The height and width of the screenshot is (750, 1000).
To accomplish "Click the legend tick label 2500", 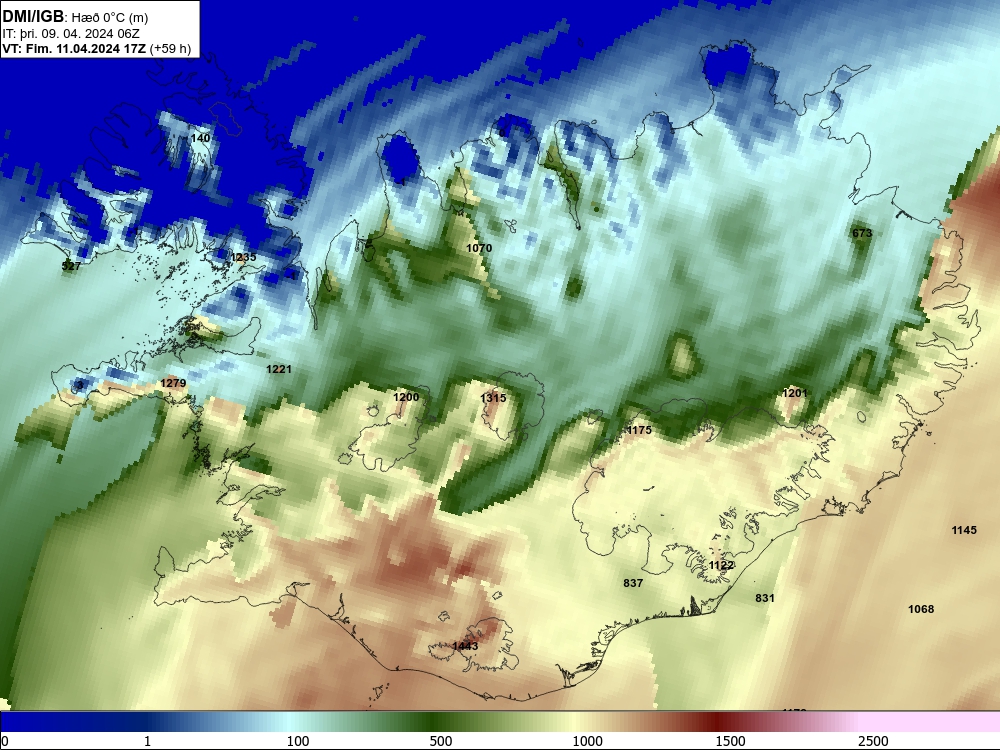I will (873, 741).
